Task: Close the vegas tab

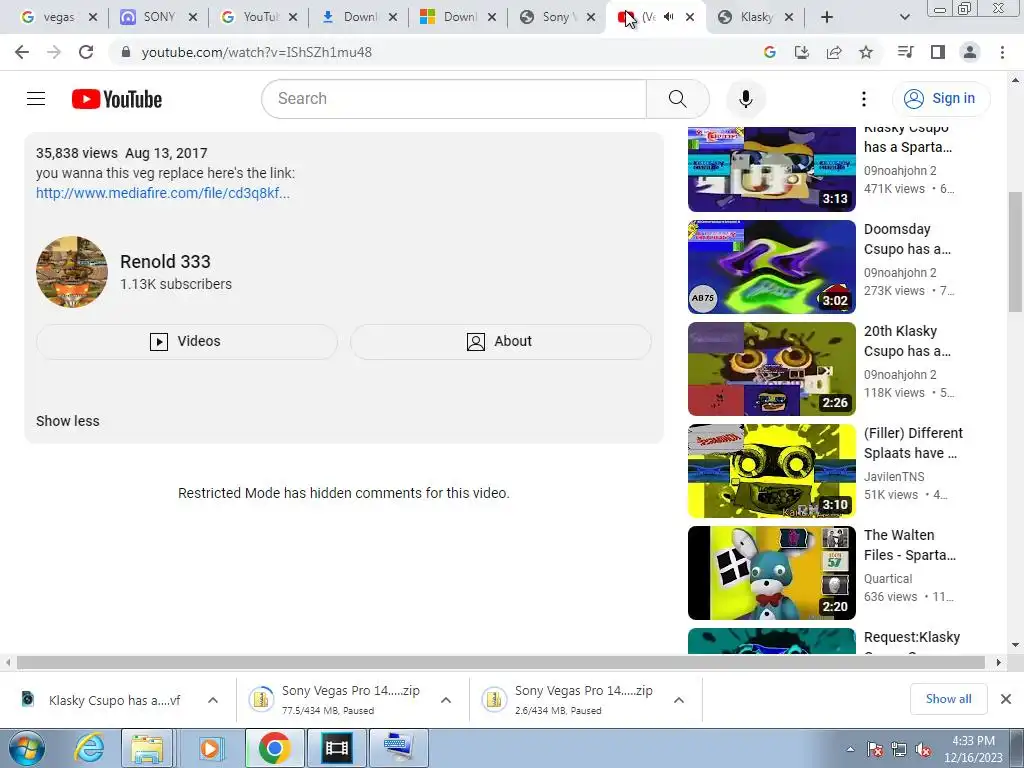Action: point(93,17)
